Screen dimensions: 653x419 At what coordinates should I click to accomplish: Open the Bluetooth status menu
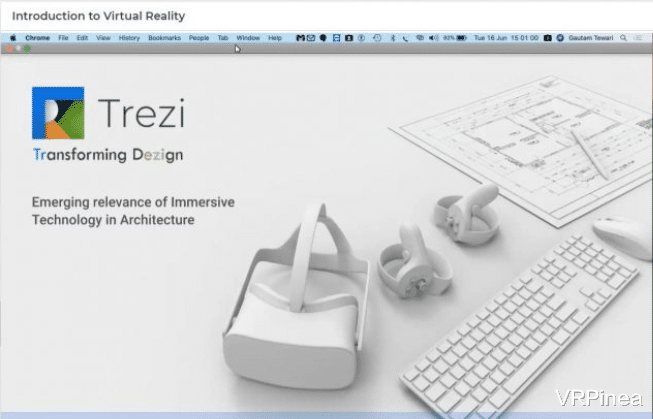tap(393, 38)
